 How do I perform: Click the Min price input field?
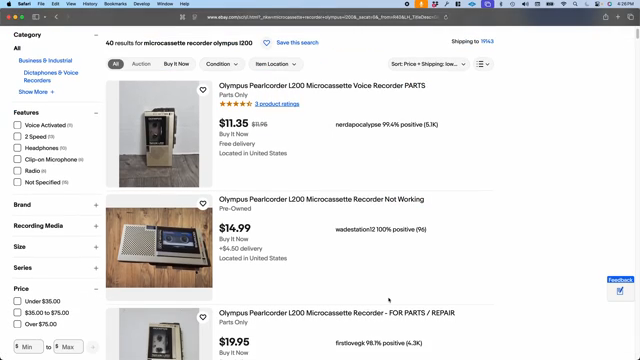(x=29, y=347)
